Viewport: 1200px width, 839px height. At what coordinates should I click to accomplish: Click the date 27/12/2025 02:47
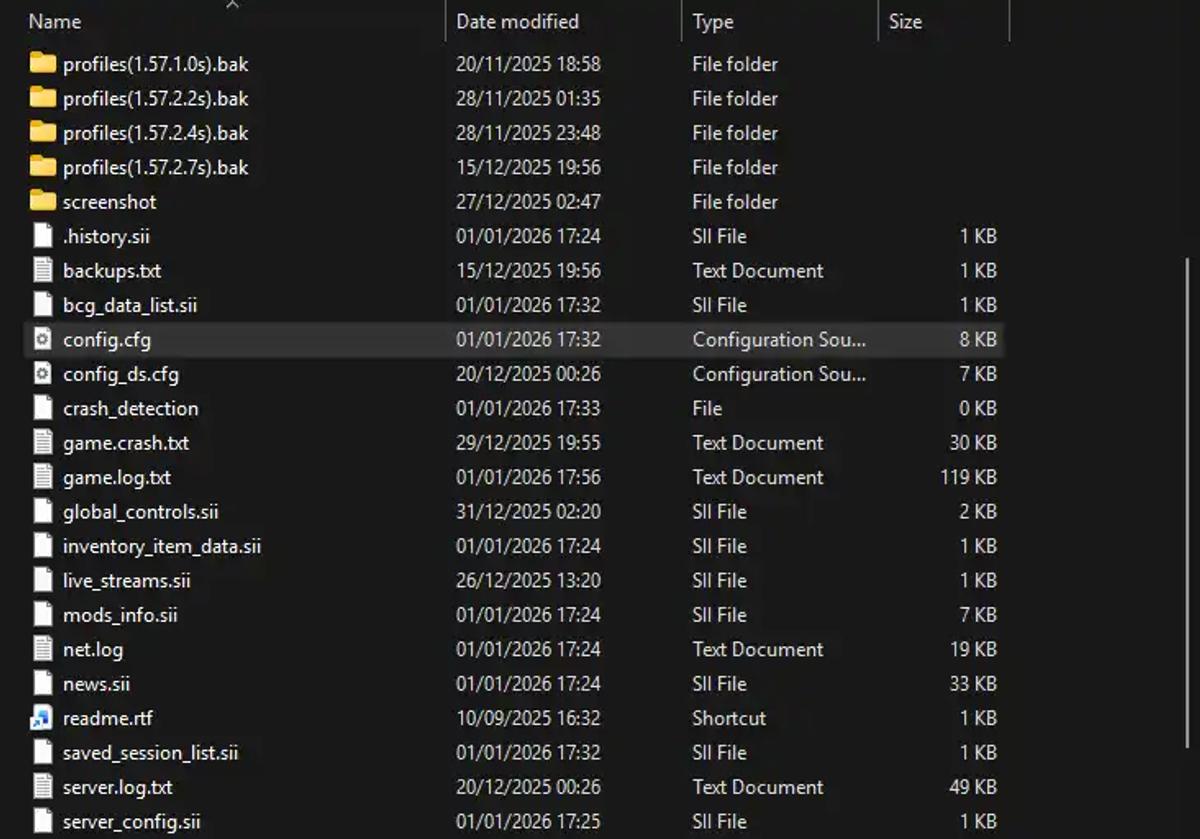pos(528,201)
